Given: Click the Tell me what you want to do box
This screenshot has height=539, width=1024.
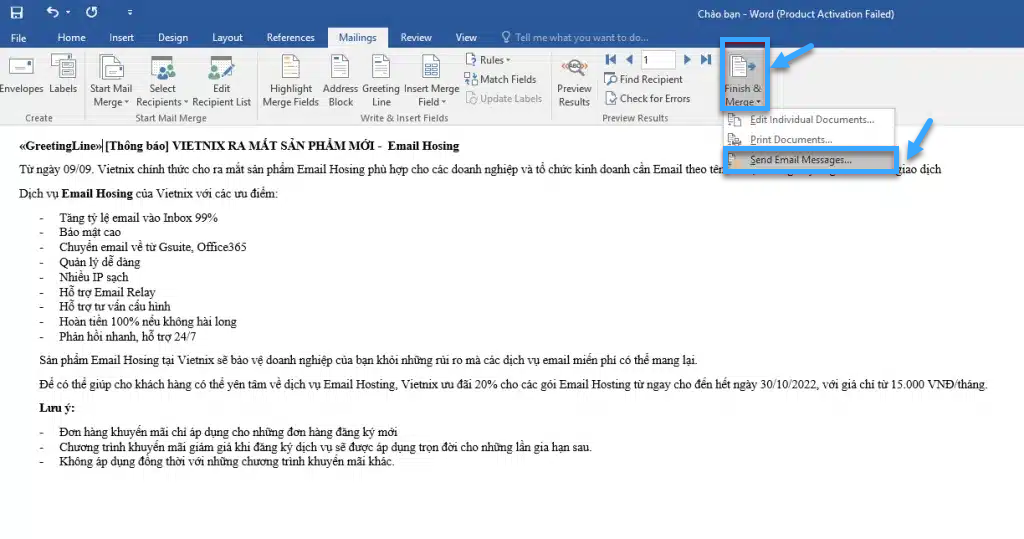Looking at the screenshot, I should tap(575, 38).
